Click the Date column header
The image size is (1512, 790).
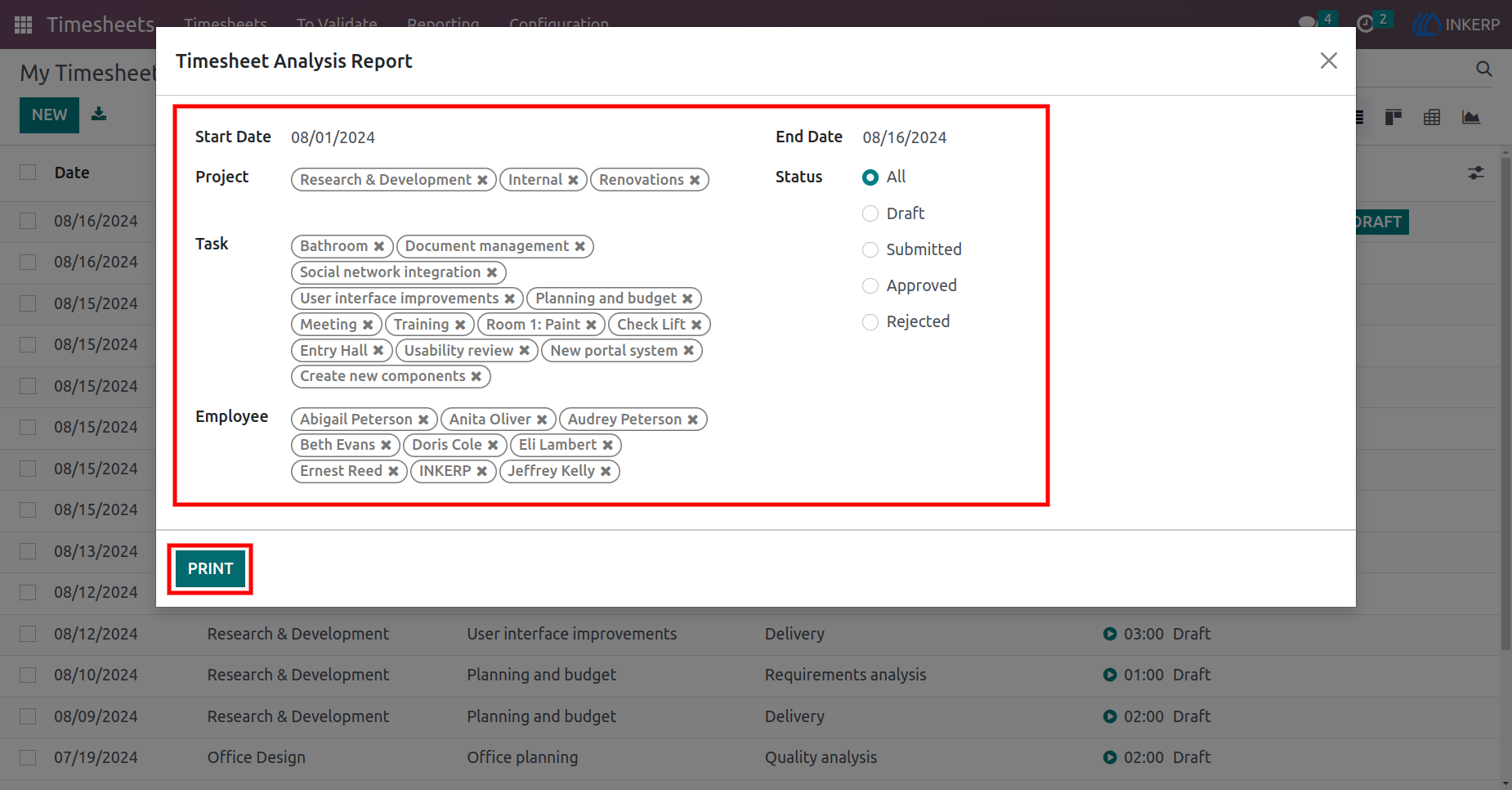72,173
